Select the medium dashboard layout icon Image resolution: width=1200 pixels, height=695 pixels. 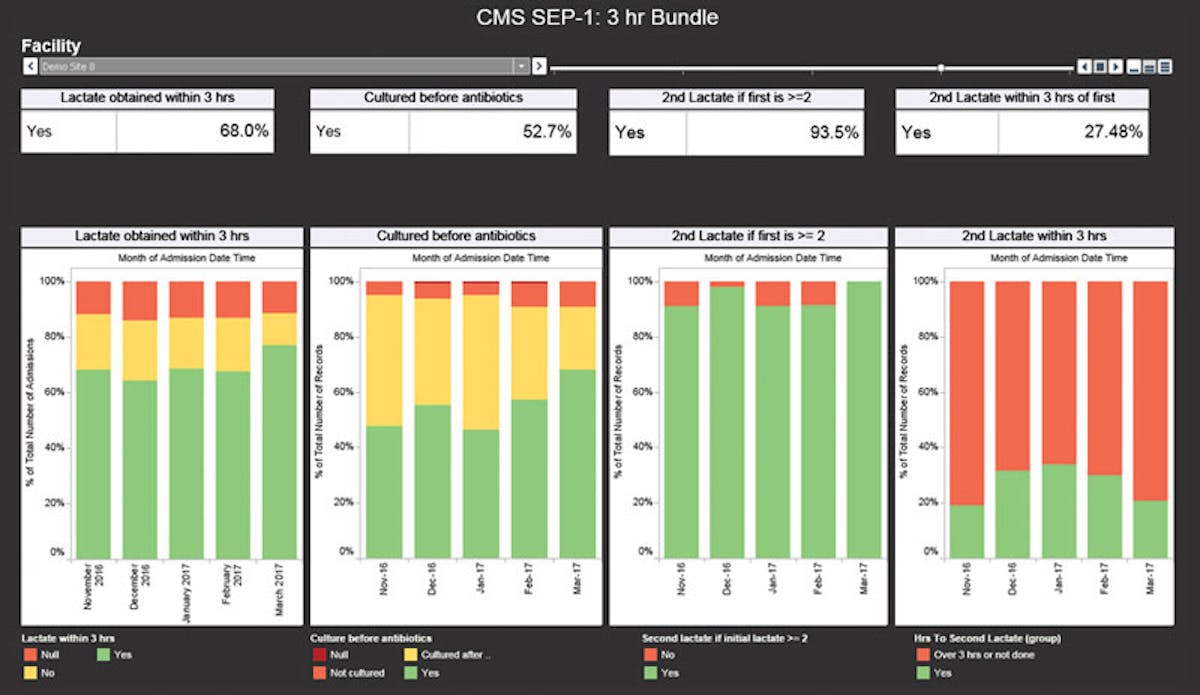click(x=1148, y=66)
